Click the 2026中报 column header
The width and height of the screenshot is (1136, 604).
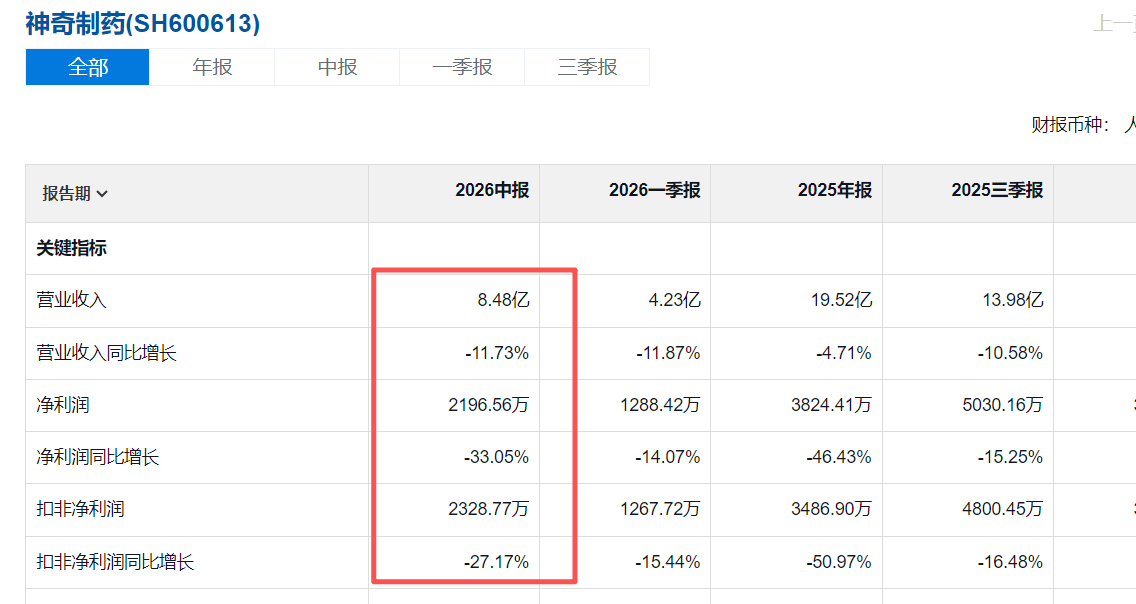click(492, 190)
